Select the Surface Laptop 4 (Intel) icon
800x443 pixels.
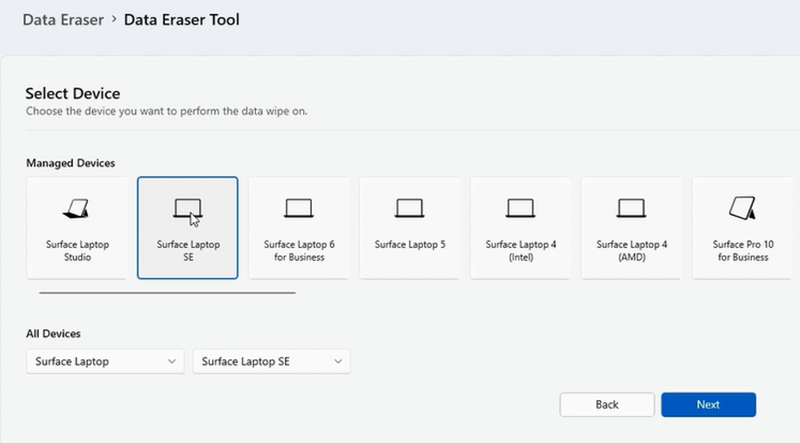(521, 208)
